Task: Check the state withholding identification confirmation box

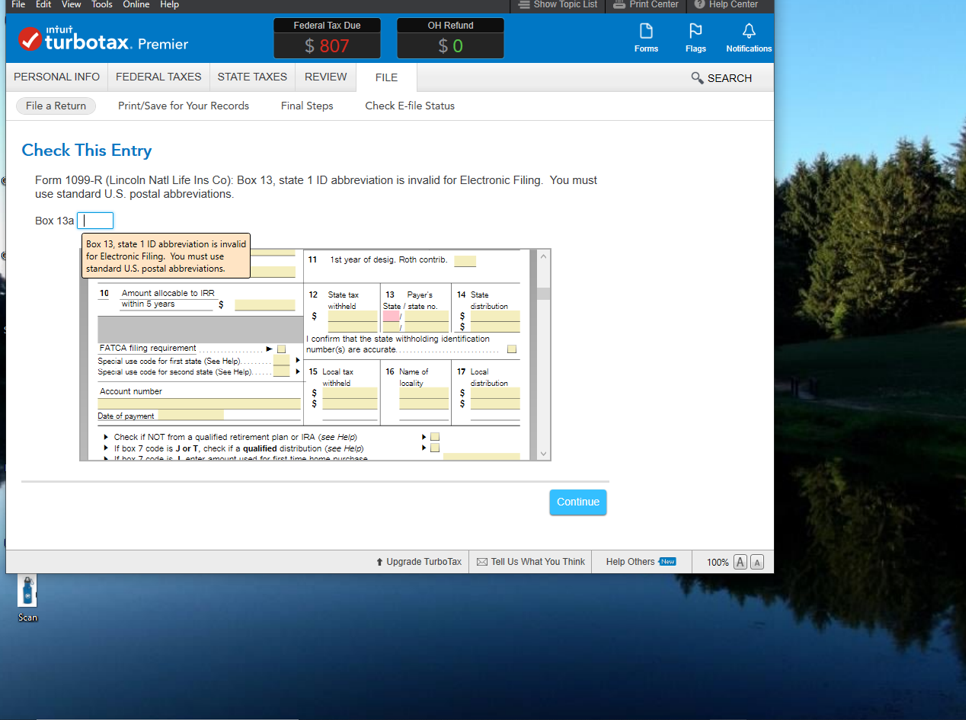Action: click(511, 349)
